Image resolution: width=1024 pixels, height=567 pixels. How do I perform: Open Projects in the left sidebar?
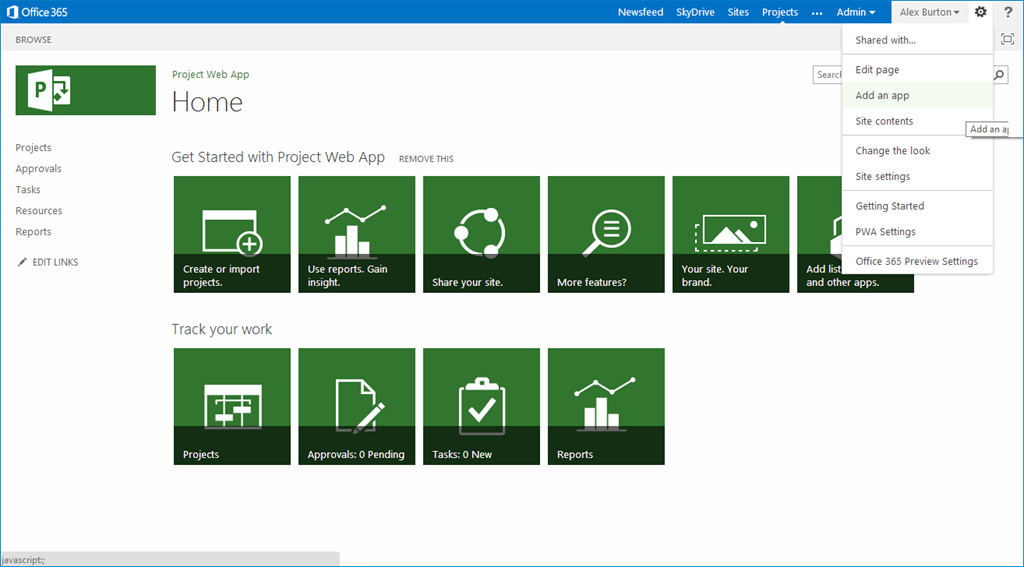click(33, 148)
